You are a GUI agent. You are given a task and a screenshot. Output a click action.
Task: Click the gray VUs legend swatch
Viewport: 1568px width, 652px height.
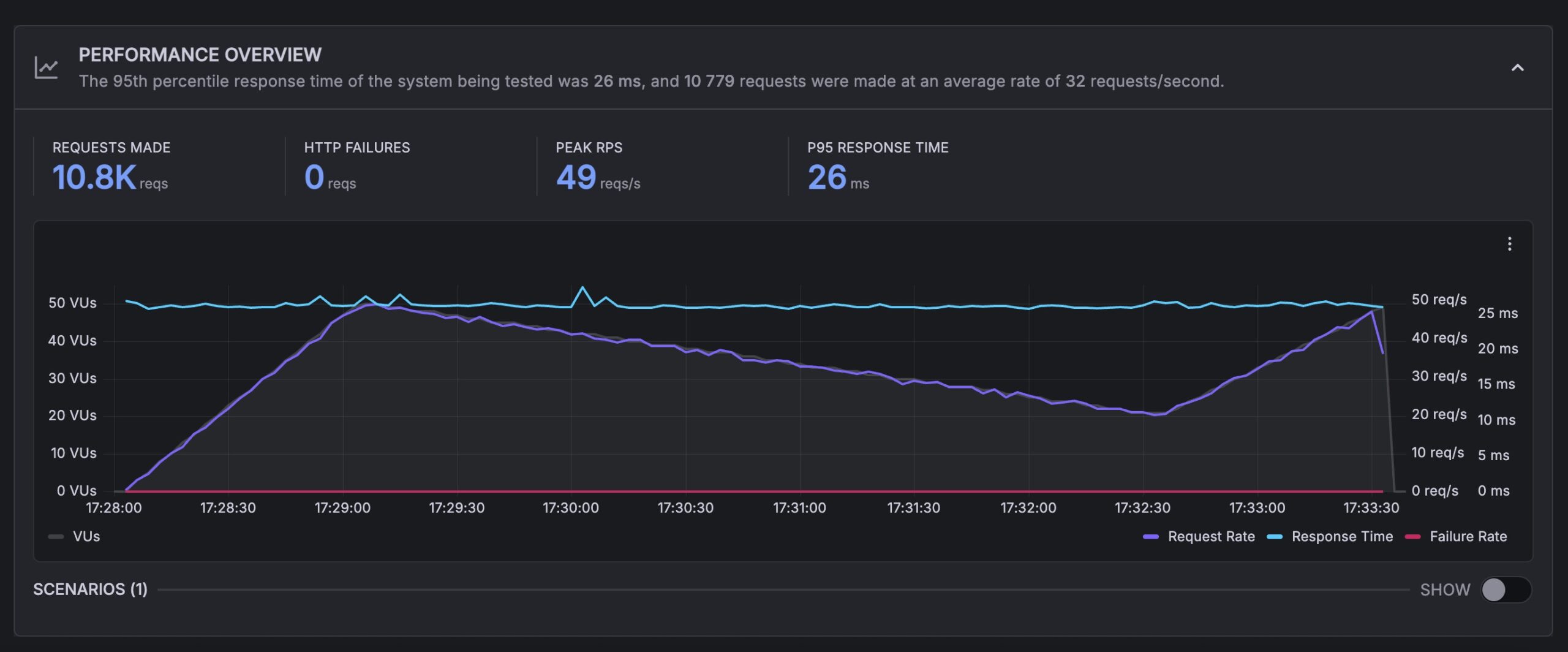pyautogui.click(x=56, y=537)
